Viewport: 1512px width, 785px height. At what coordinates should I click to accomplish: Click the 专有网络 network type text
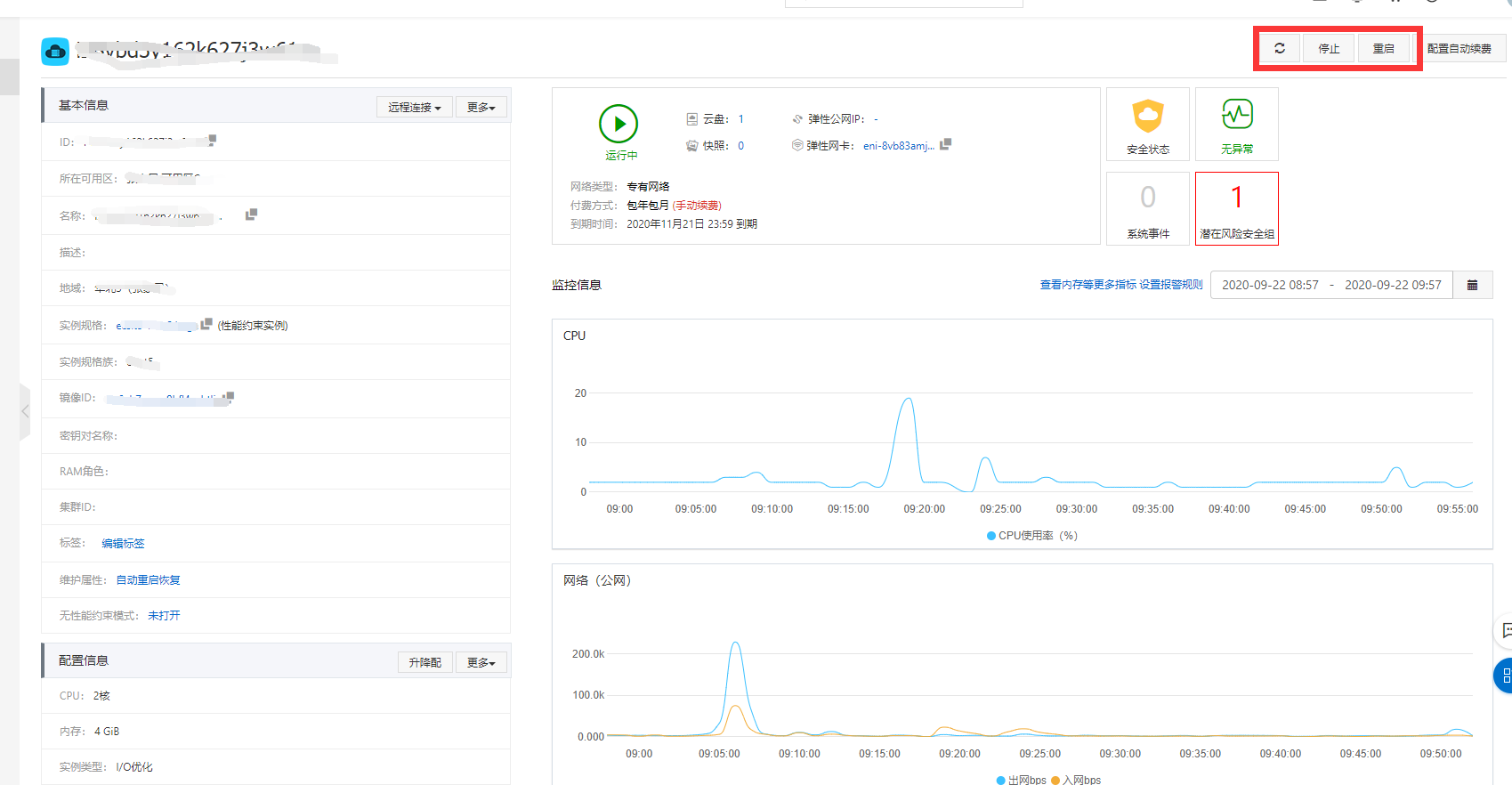coord(648,187)
